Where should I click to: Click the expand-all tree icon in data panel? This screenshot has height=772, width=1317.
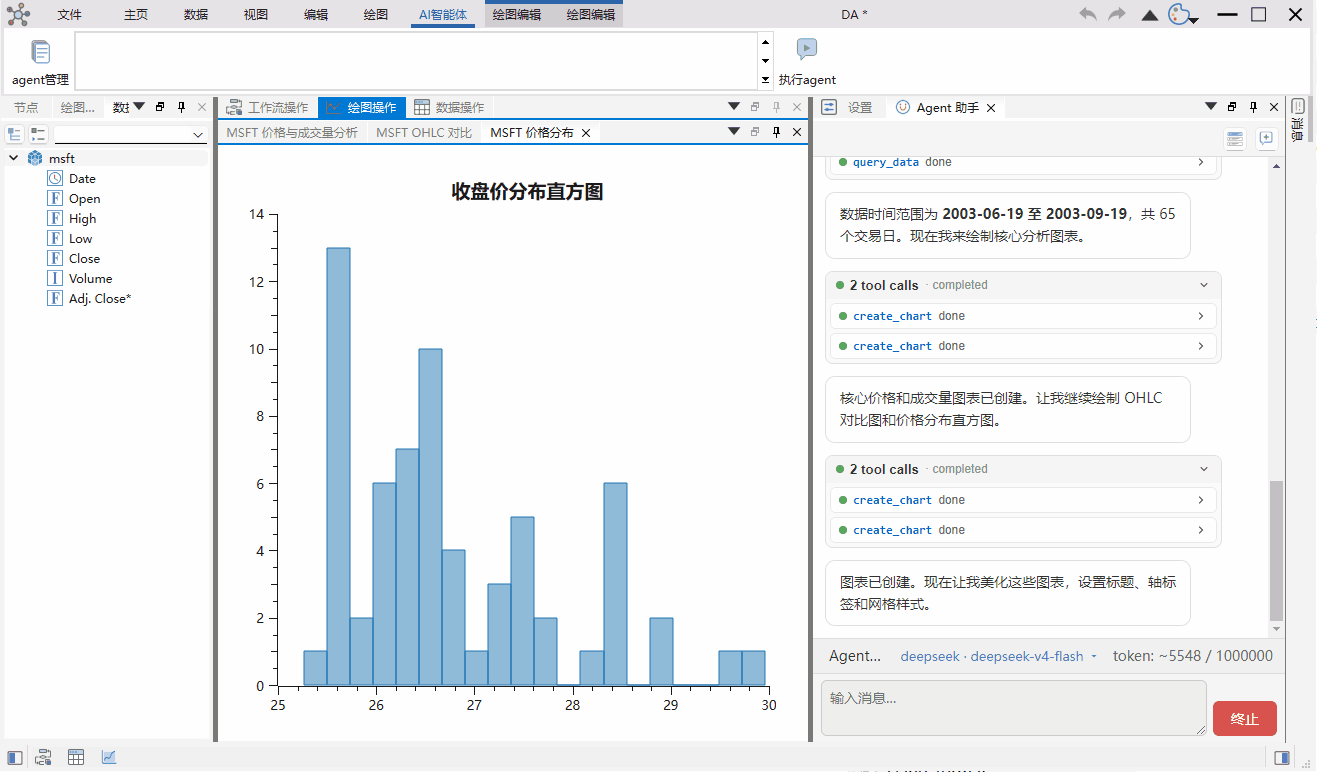(15, 134)
